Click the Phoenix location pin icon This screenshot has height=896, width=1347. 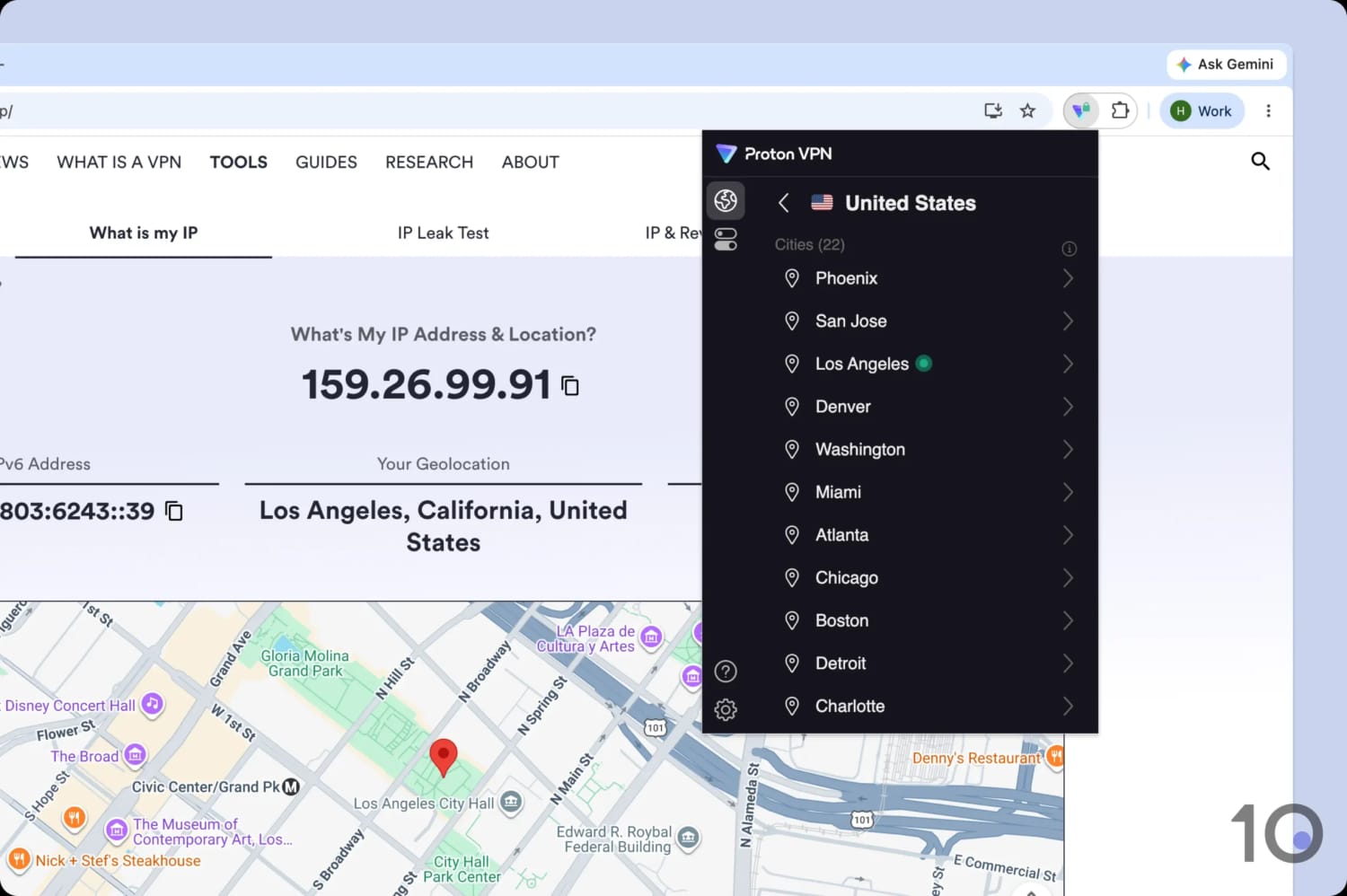(792, 278)
